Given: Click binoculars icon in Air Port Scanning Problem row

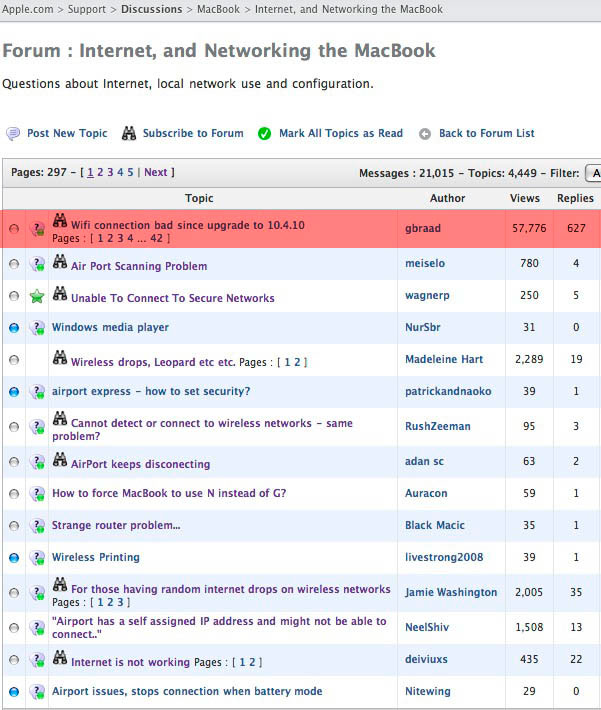Looking at the screenshot, I should tap(60, 261).
